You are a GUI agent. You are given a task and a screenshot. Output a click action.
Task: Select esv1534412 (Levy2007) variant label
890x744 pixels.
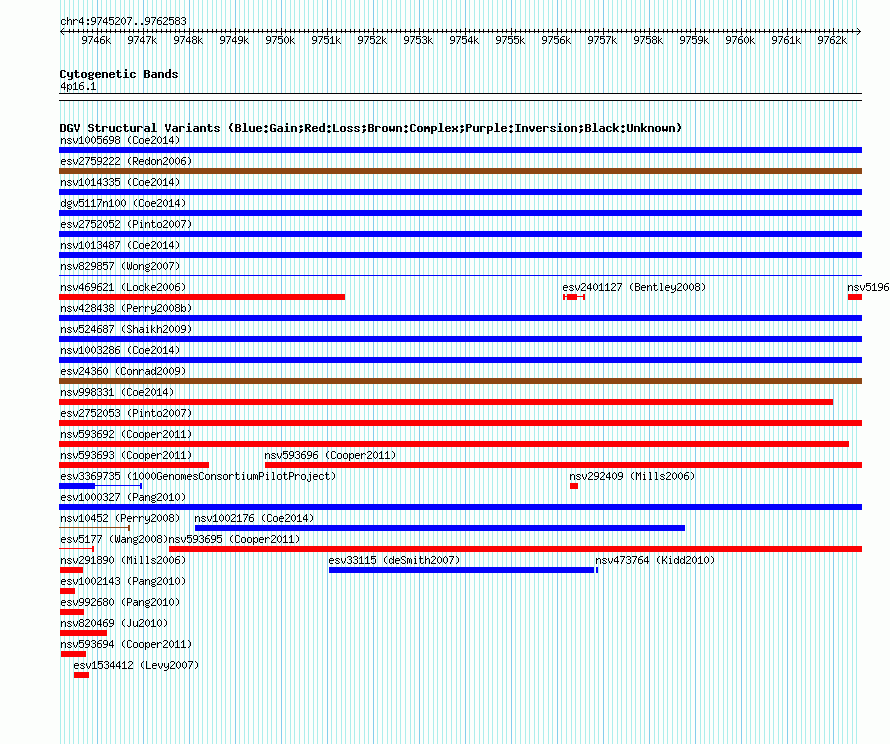136,665
